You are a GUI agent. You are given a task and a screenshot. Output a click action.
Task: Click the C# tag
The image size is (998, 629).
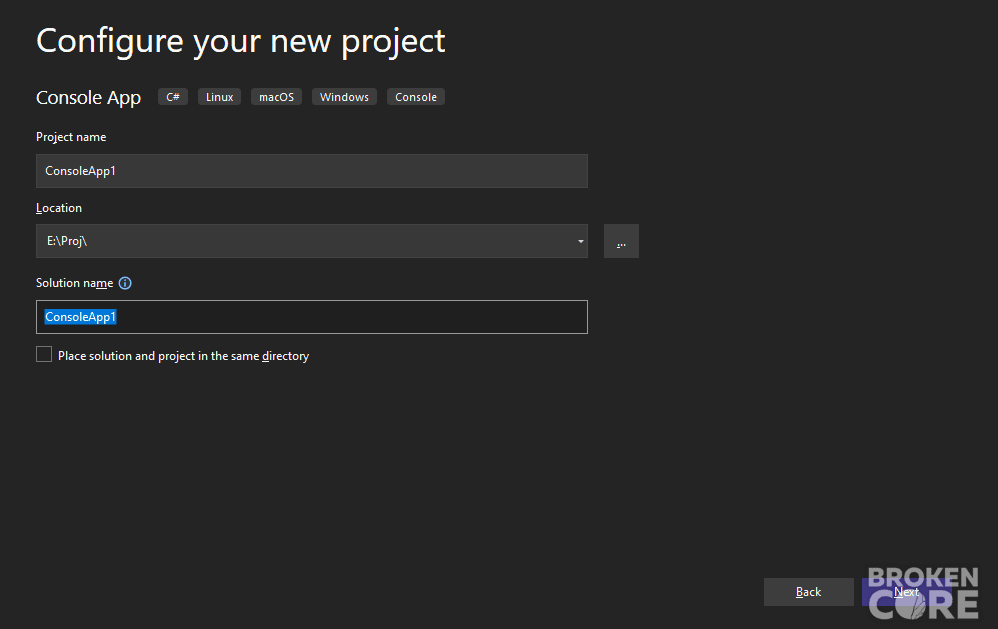pos(173,97)
